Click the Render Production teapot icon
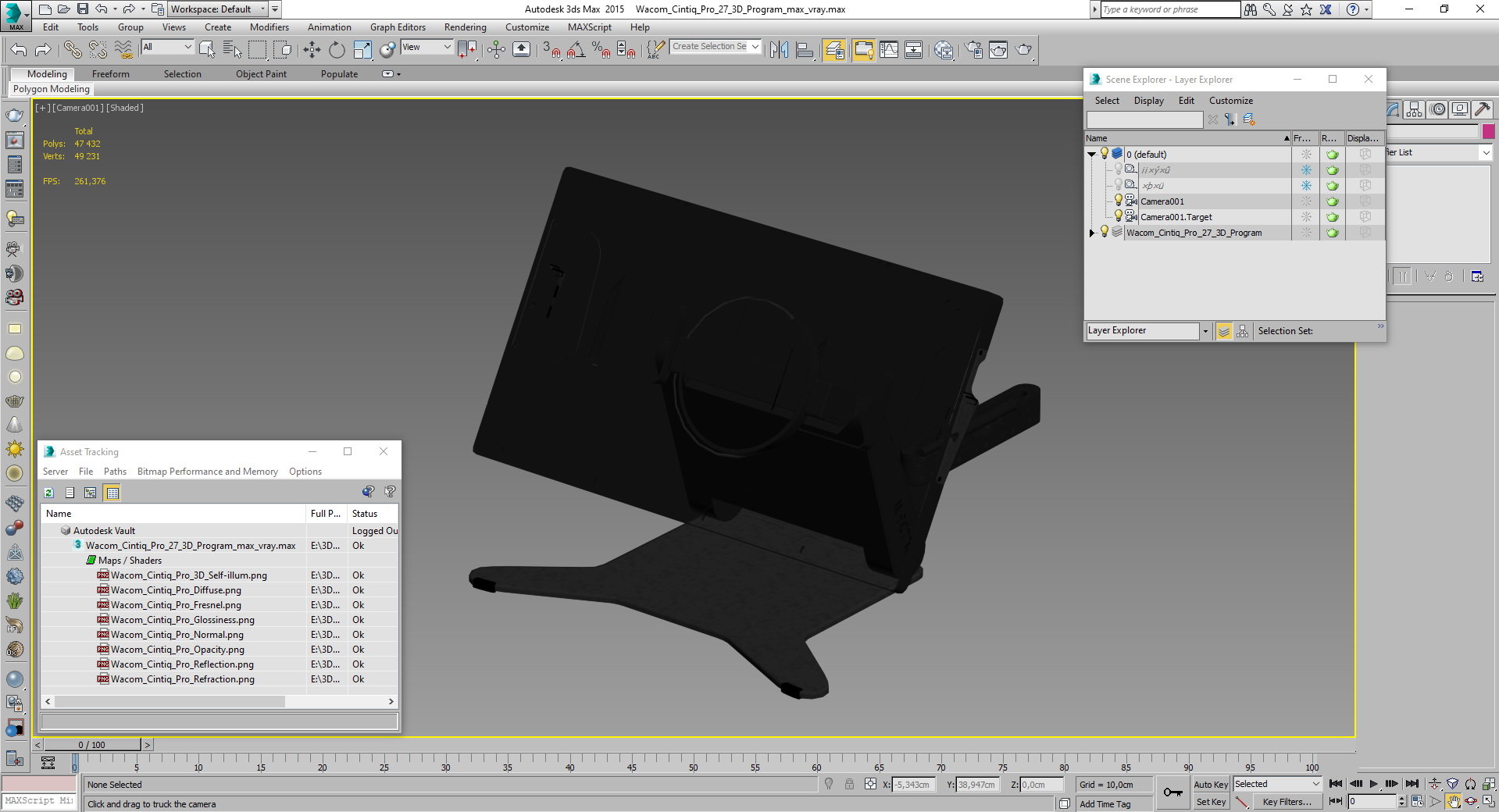Viewport: 1499px width, 812px height. click(x=1023, y=50)
